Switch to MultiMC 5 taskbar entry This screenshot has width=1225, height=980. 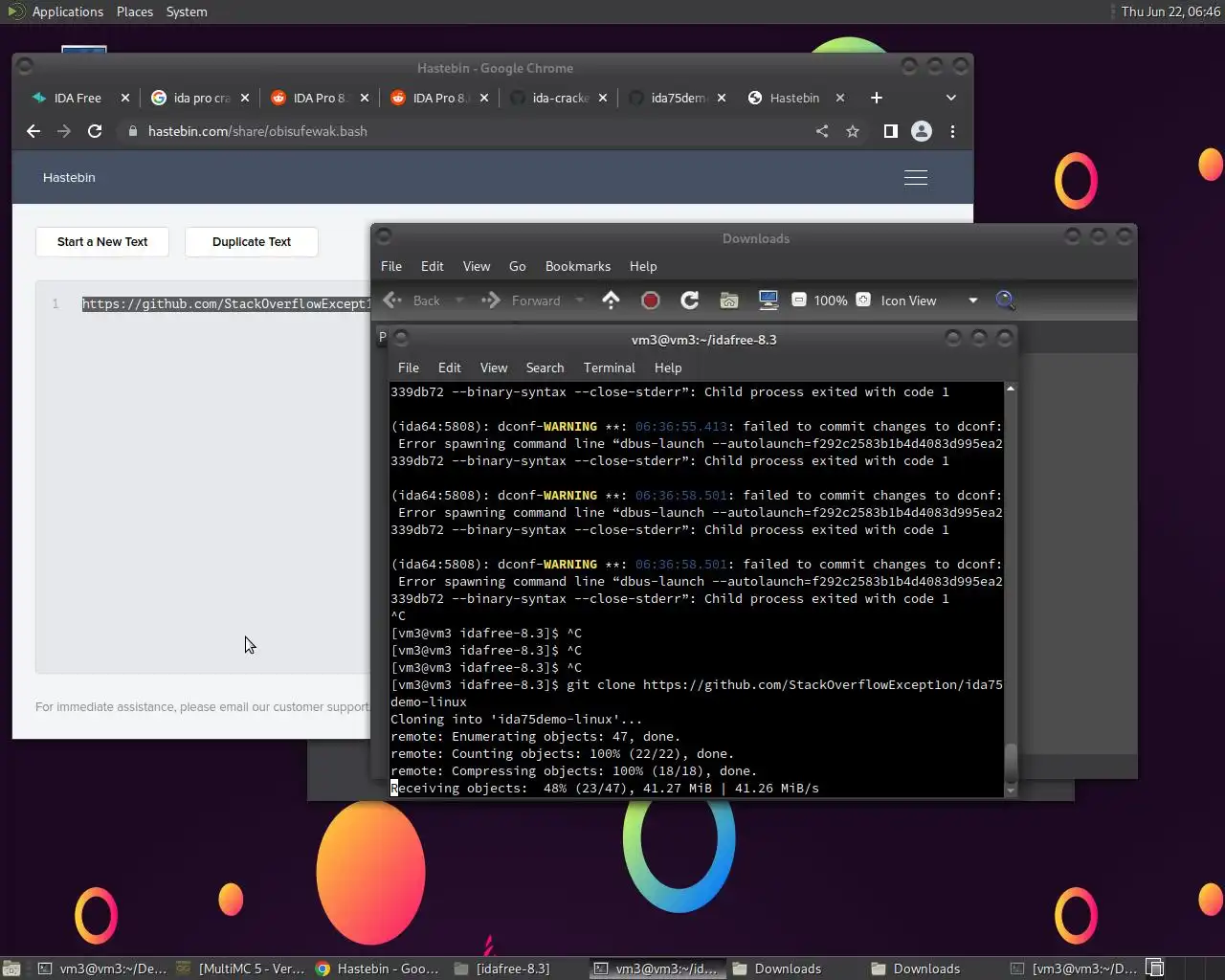242,969
